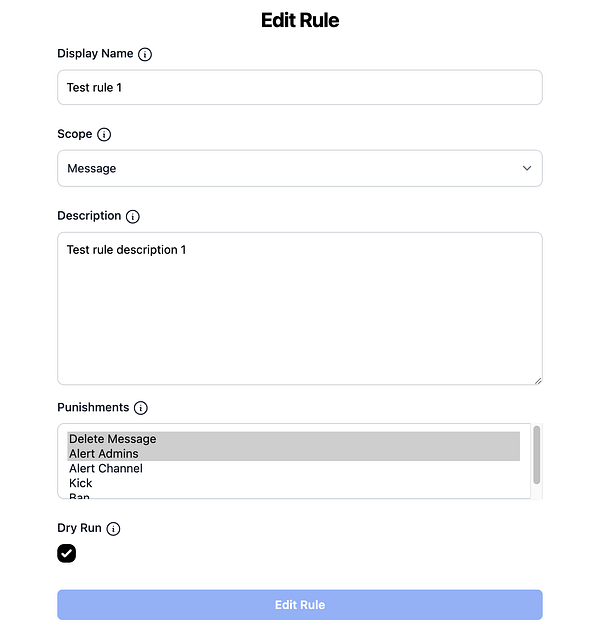Click the Display Name info icon
Image resolution: width=600 pixels, height=639 pixels.
(x=145, y=54)
